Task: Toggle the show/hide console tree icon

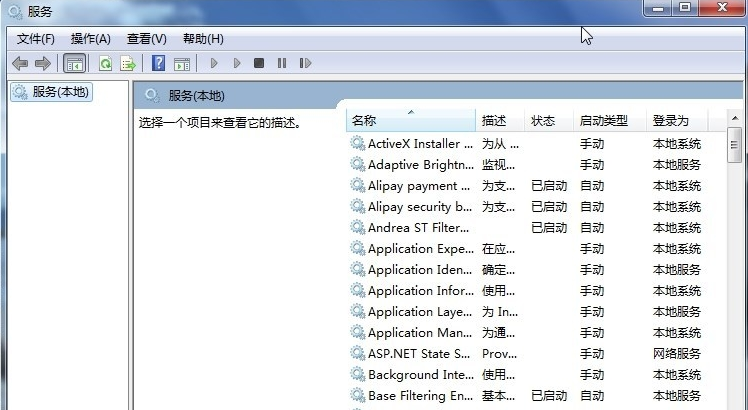Action: pyautogui.click(x=74, y=63)
